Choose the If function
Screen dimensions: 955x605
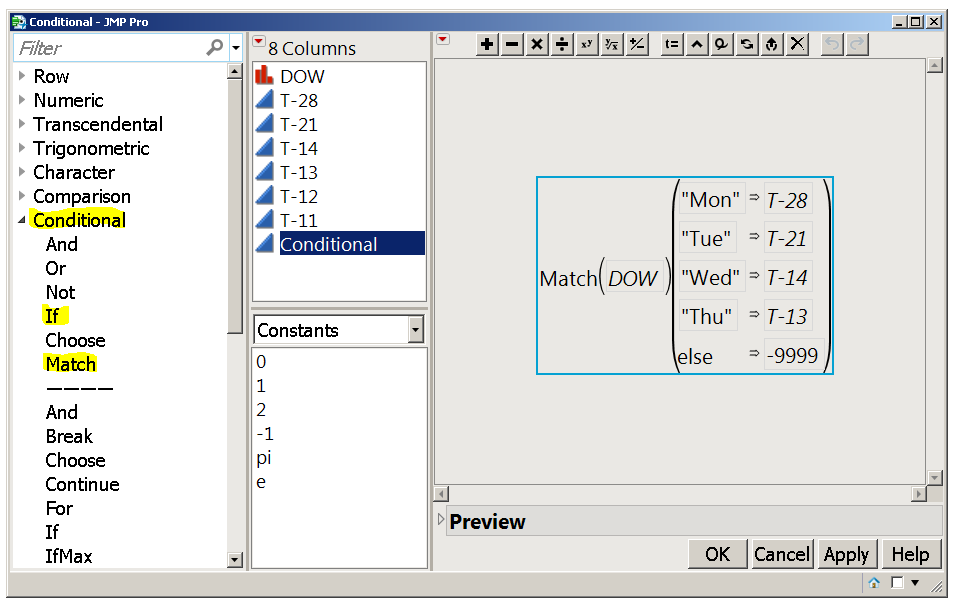point(55,316)
